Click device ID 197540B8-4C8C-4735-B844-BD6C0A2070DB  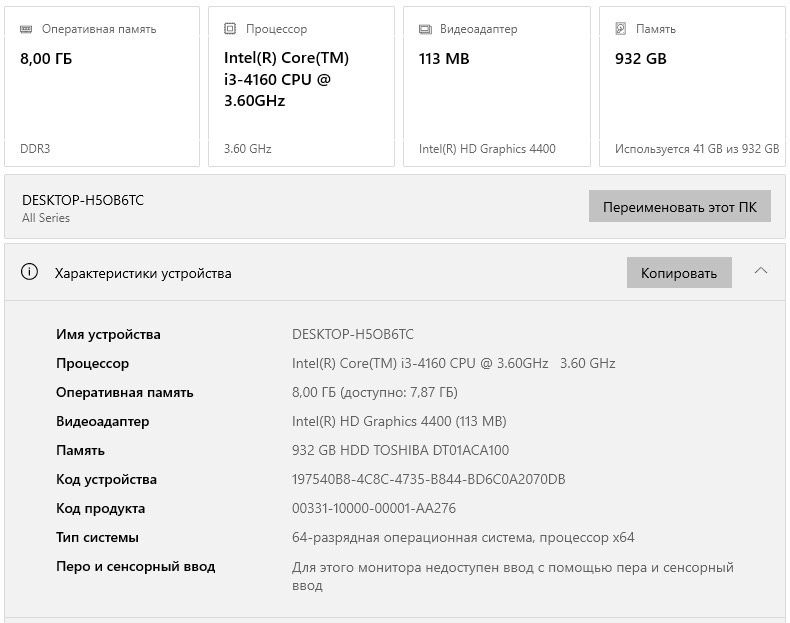pos(428,479)
